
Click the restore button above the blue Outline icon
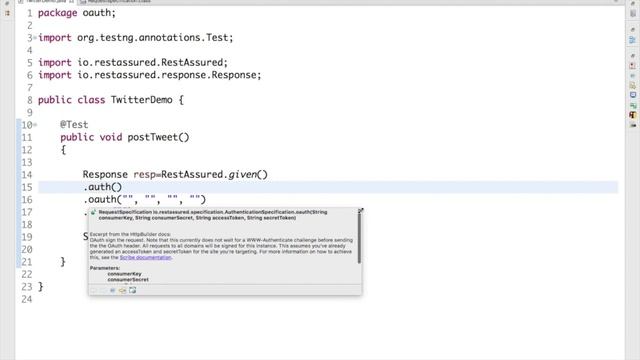(x=633, y=30)
